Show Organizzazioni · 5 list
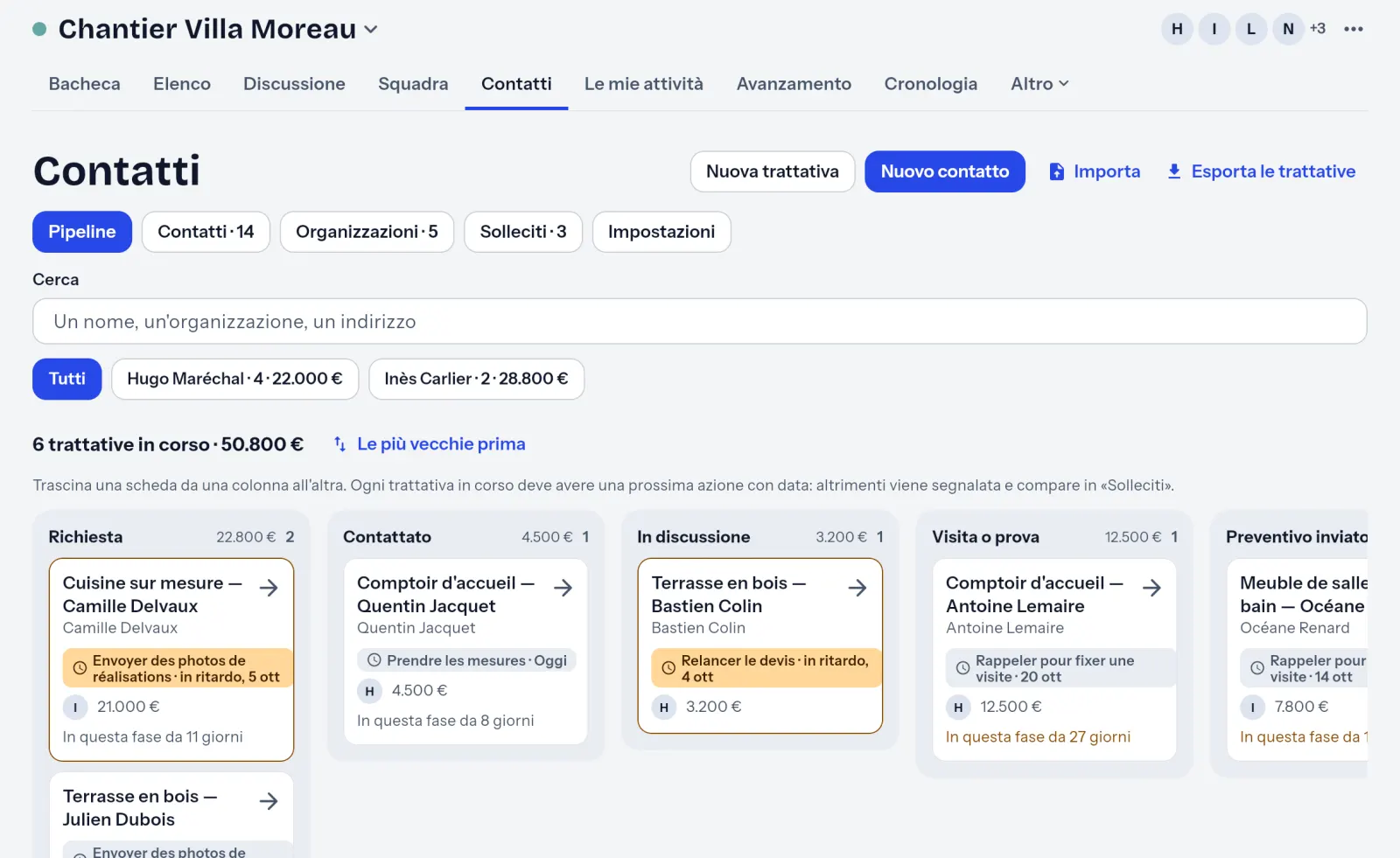This screenshot has height=858, width=1400. click(x=367, y=232)
